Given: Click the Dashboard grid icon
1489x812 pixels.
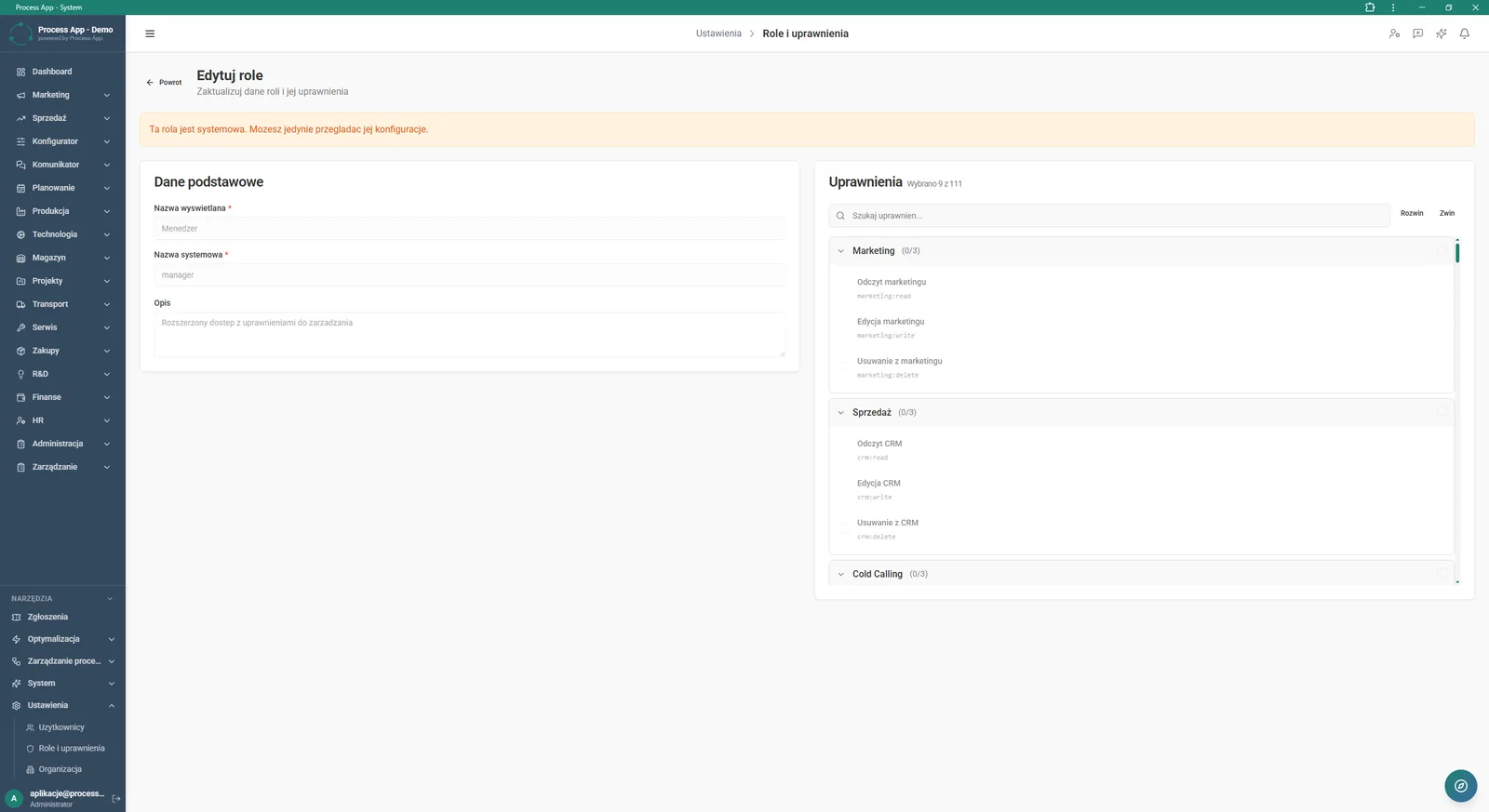Looking at the screenshot, I should tap(20, 72).
